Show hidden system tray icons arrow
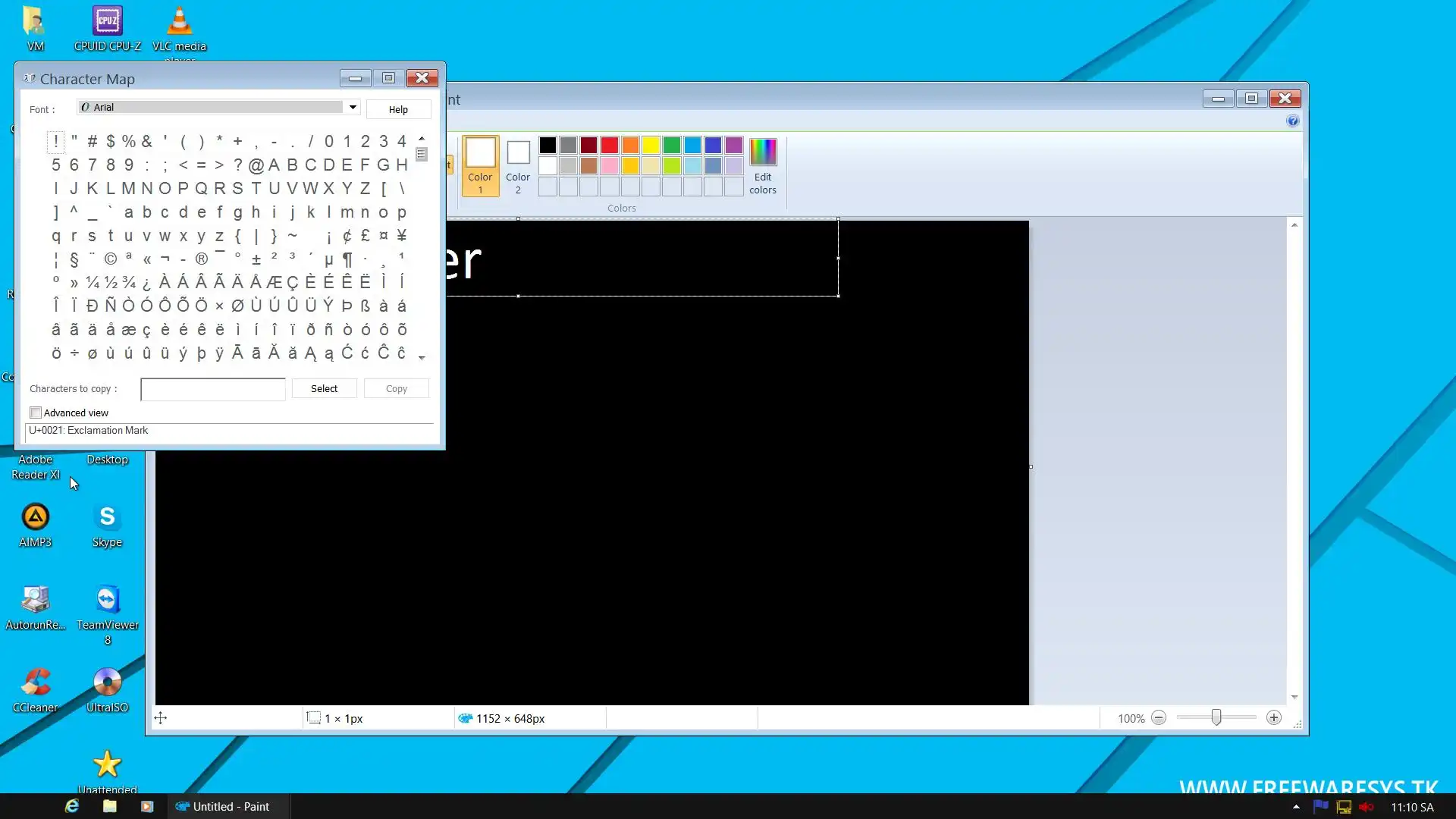Image resolution: width=1456 pixels, height=819 pixels. point(1296,807)
